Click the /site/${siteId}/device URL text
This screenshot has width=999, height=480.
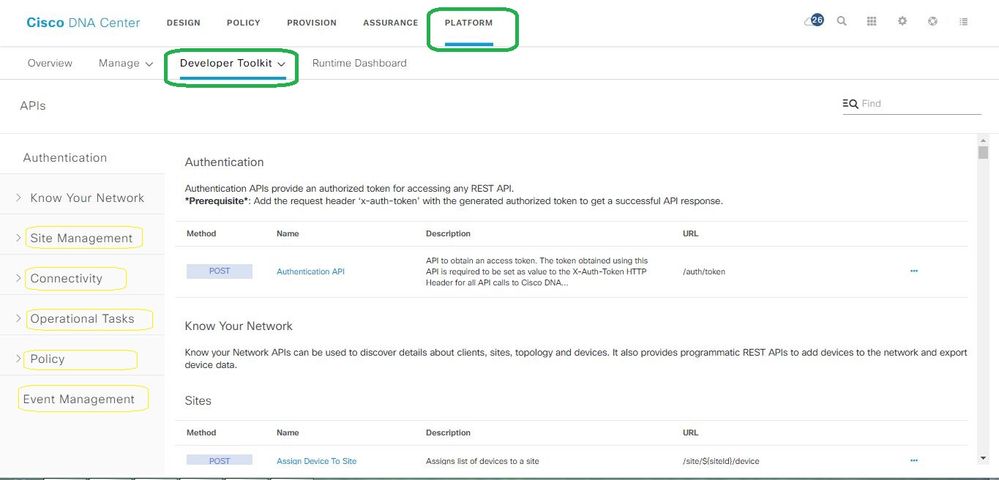tap(721, 461)
